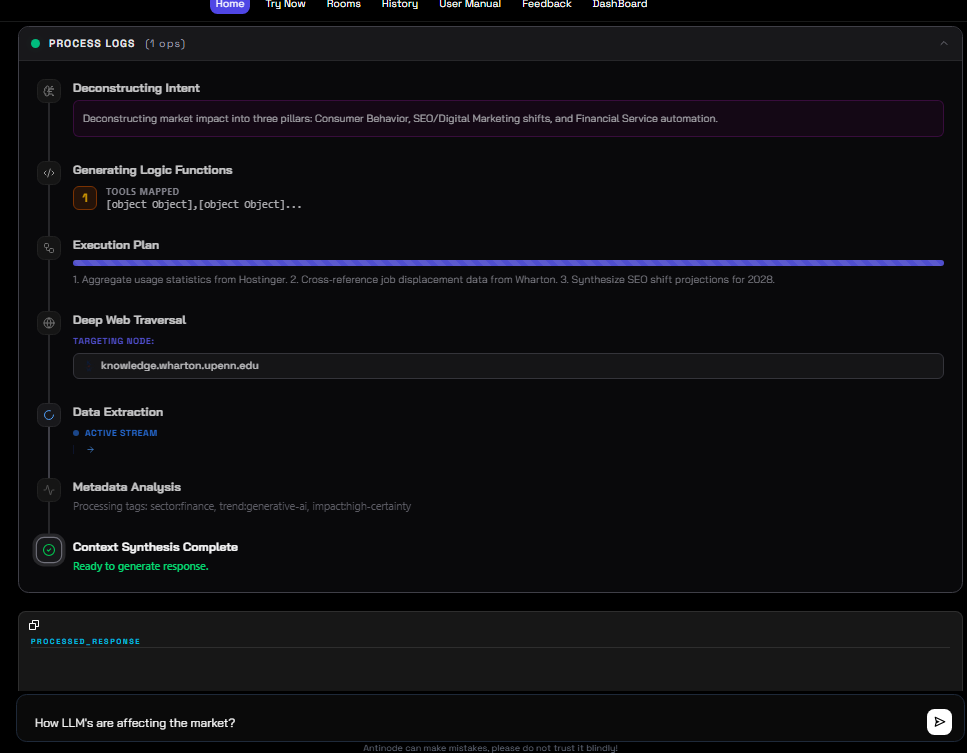
Task: Click the green checkmark for Context Synthesis Complete
Action: coord(49,550)
